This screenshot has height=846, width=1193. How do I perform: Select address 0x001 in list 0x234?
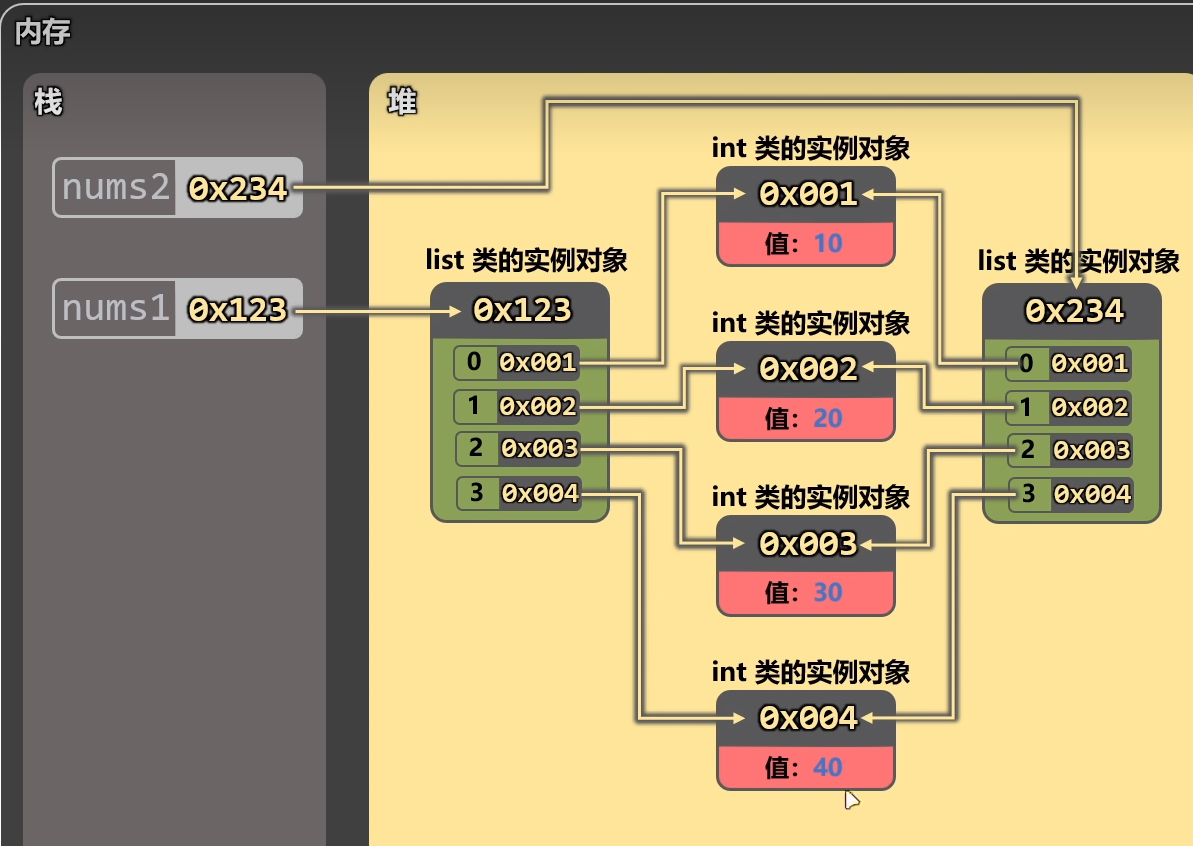click(x=1090, y=364)
